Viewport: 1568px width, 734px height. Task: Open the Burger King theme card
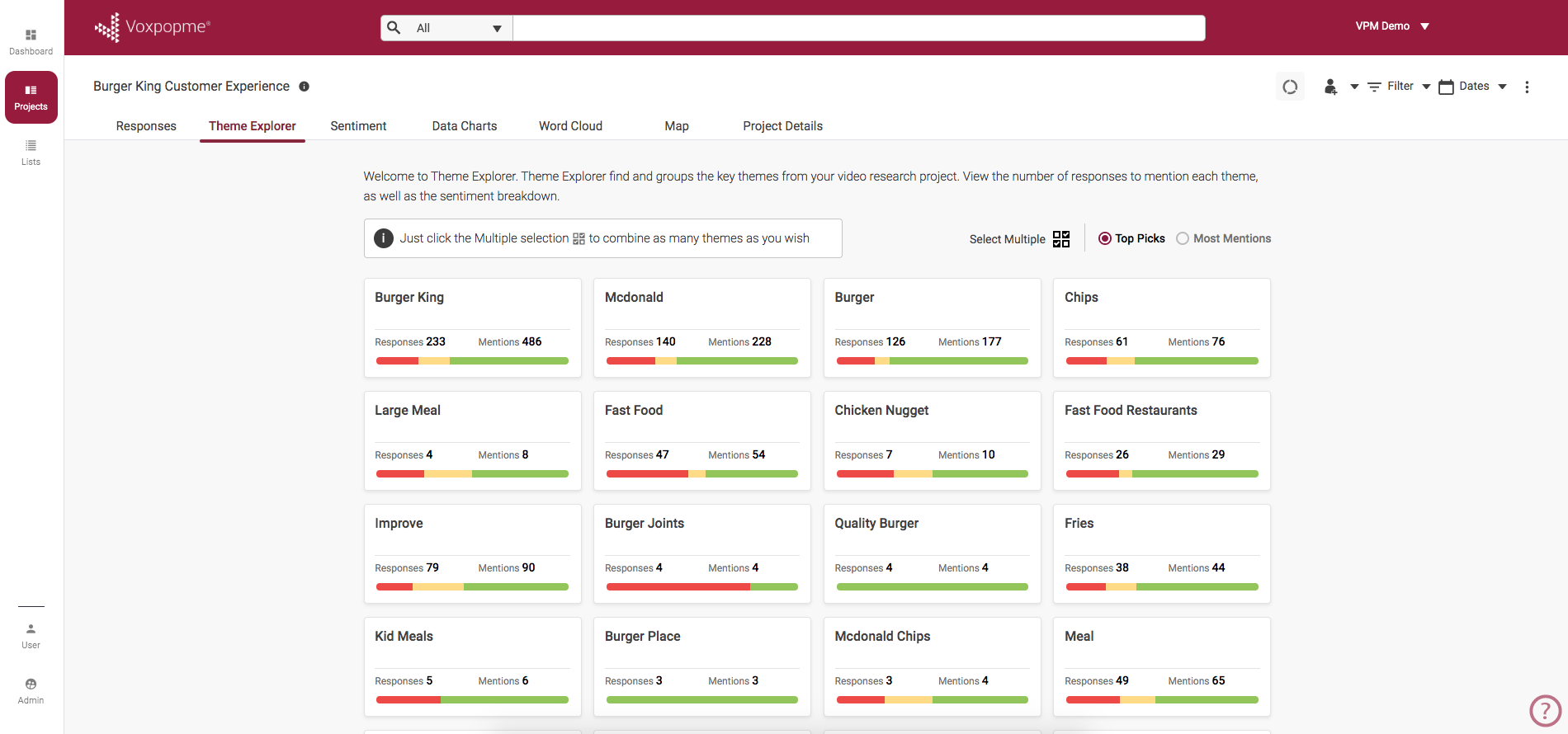473,328
